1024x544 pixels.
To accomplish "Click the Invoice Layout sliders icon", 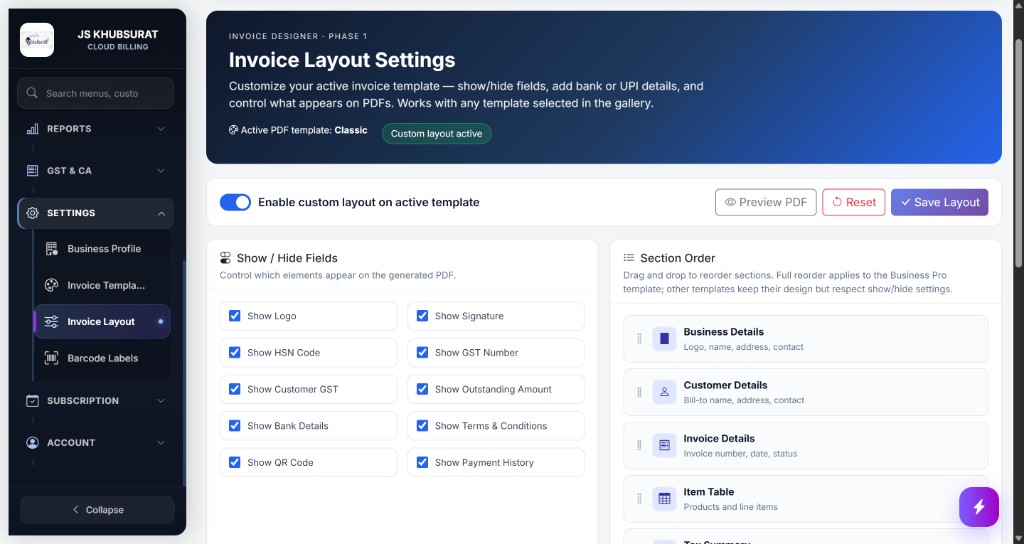I will (x=51, y=321).
